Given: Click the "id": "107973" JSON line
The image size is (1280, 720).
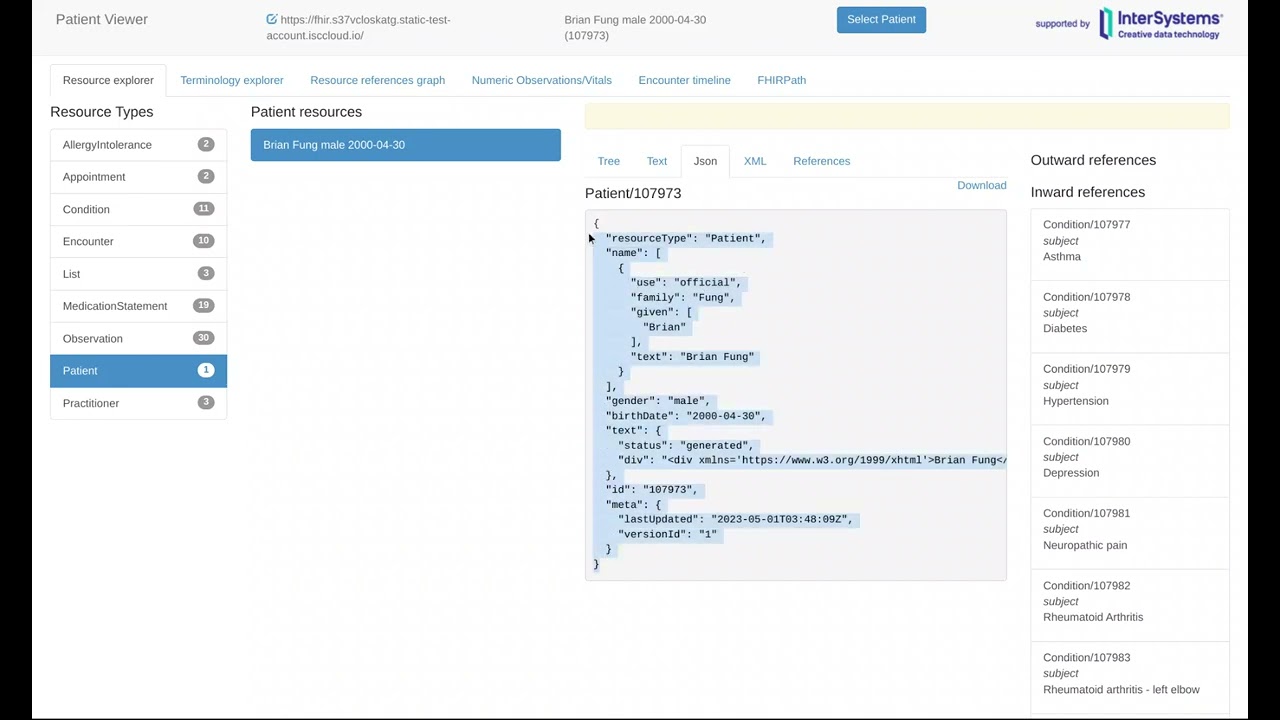Looking at the screenshot, I should [651, 490].
